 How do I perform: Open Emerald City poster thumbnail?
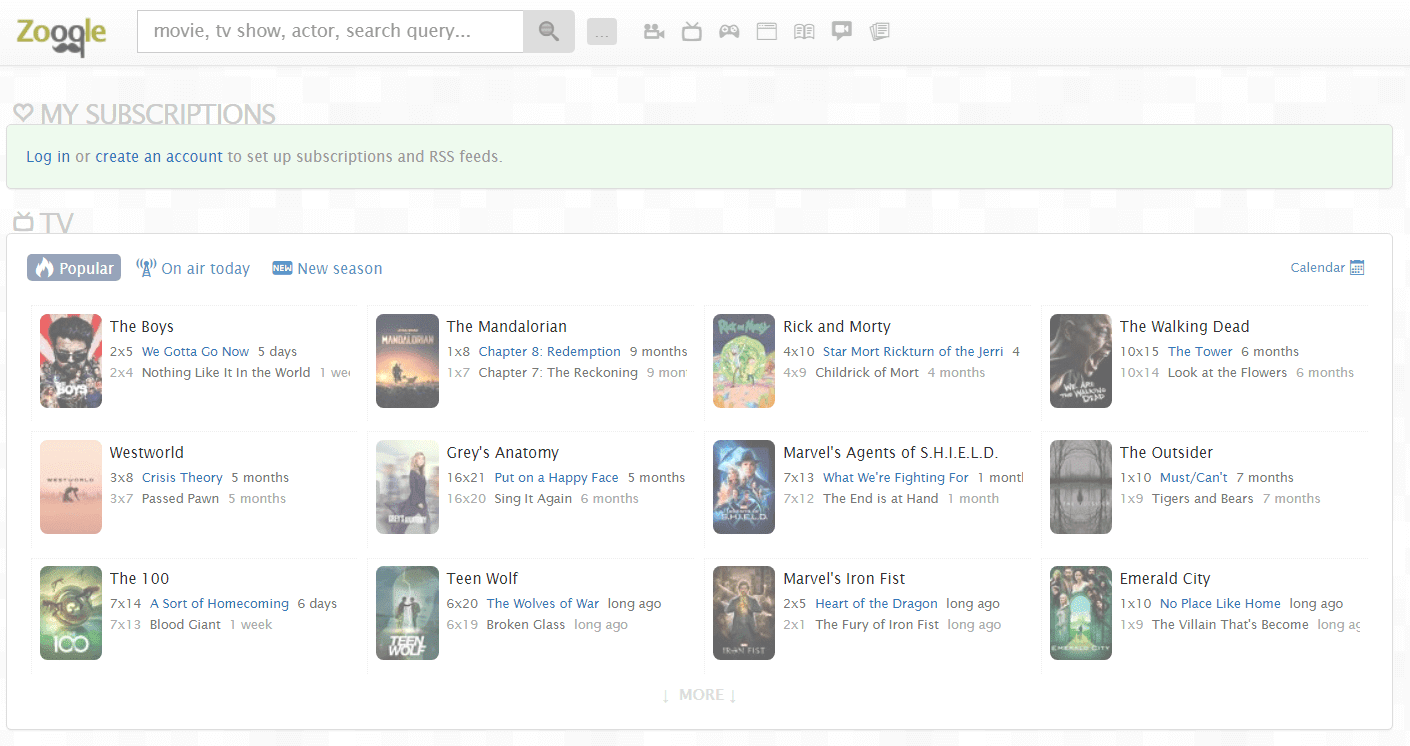[x=1081, y=613]
